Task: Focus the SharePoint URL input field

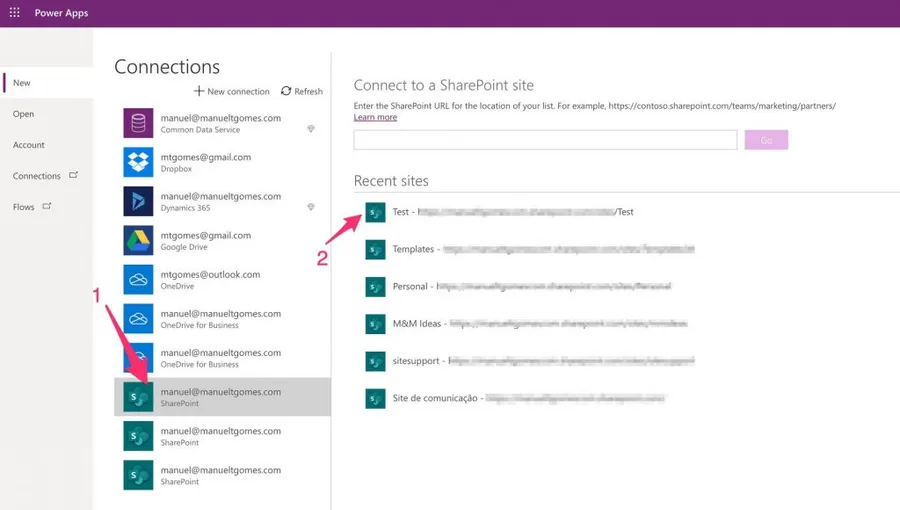Action: pos(545,140)
